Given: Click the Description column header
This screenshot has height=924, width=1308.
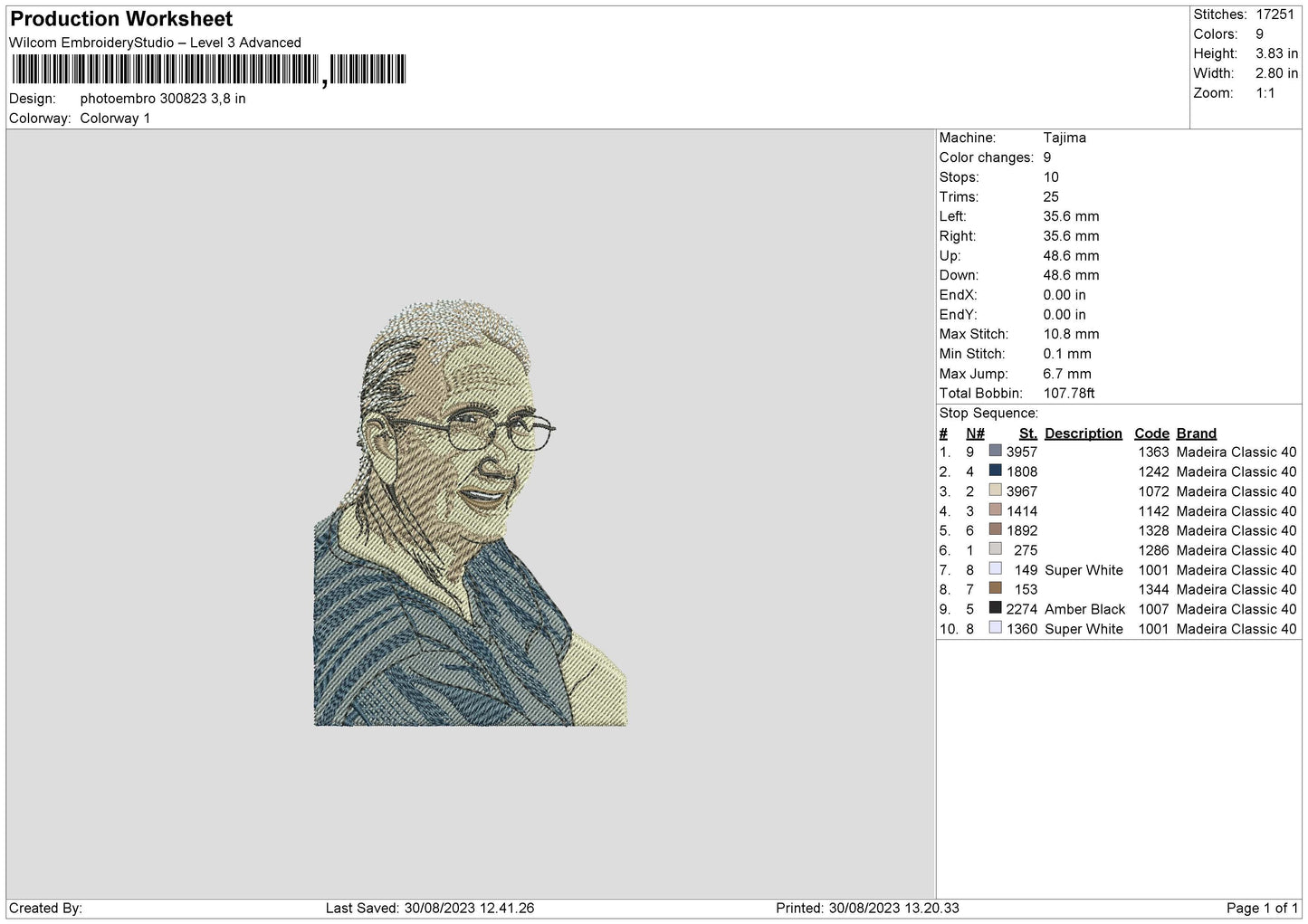Looking at the screenshot, I should click(1084, 433).
